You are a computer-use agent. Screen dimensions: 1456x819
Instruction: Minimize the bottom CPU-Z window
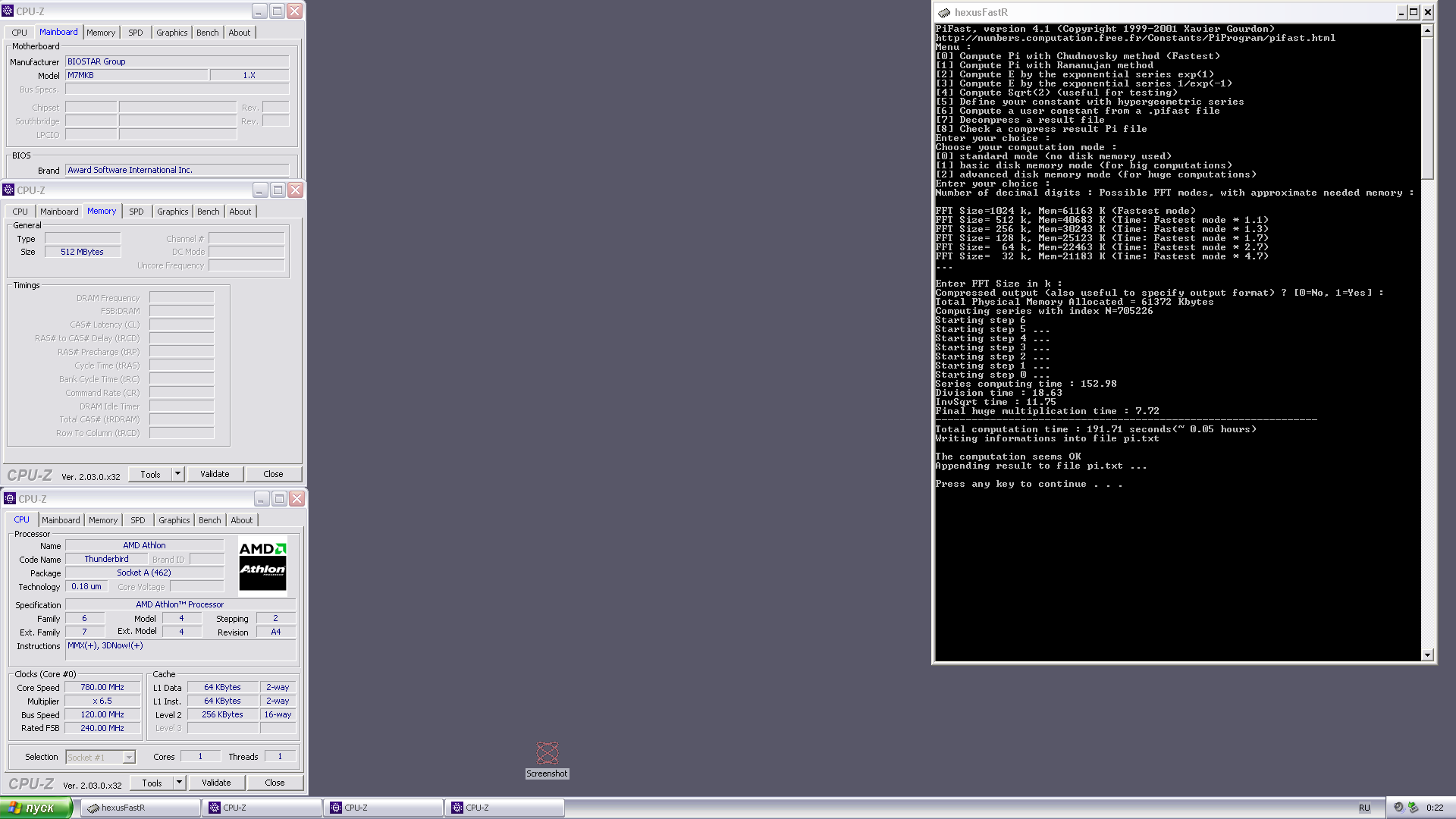point(262,498)
